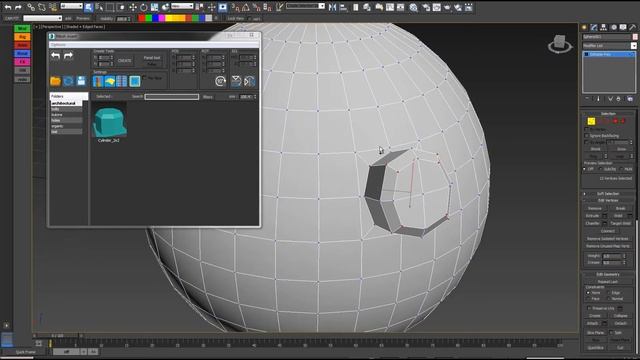Viewport: 640px width, 360px height.
Task: Select Off preview selection radio
Action: pos(584,169)
